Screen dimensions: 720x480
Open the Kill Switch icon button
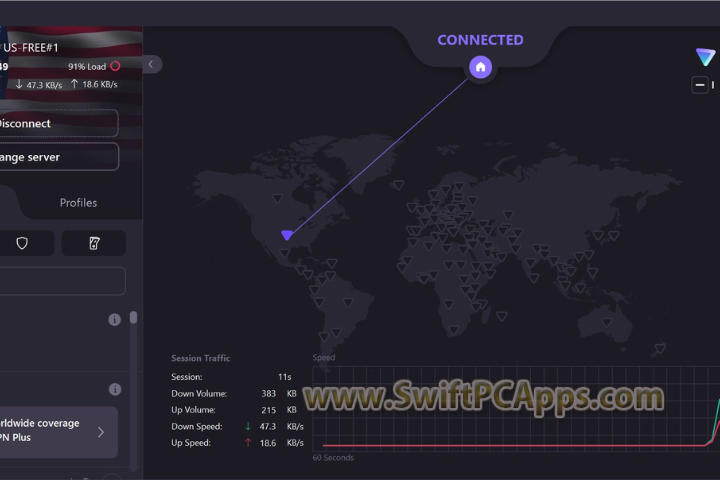click(x=94, y=243)
